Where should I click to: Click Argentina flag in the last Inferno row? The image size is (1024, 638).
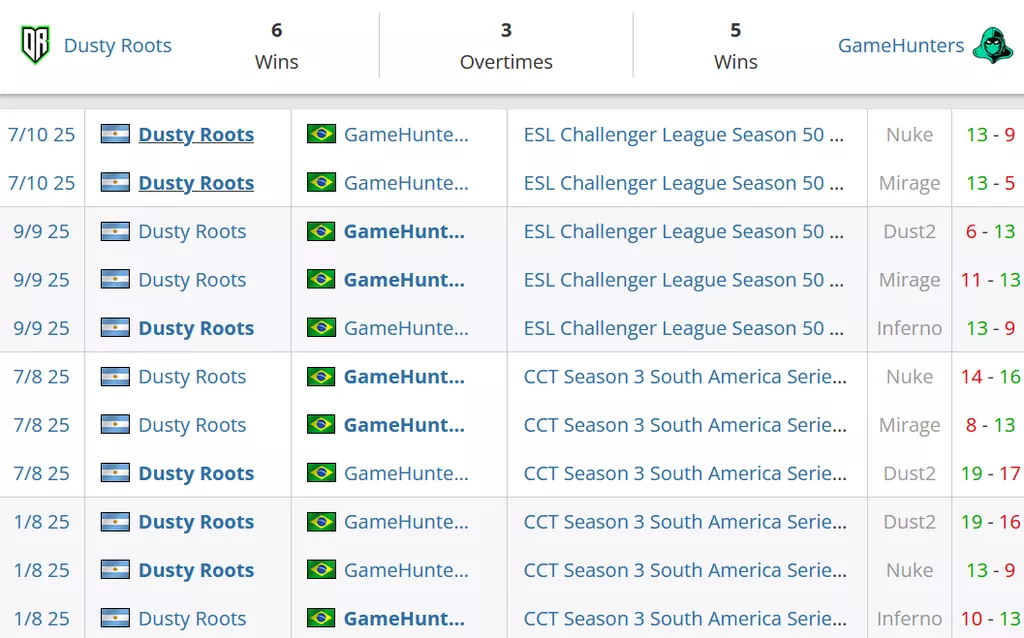tap(115, 618)
